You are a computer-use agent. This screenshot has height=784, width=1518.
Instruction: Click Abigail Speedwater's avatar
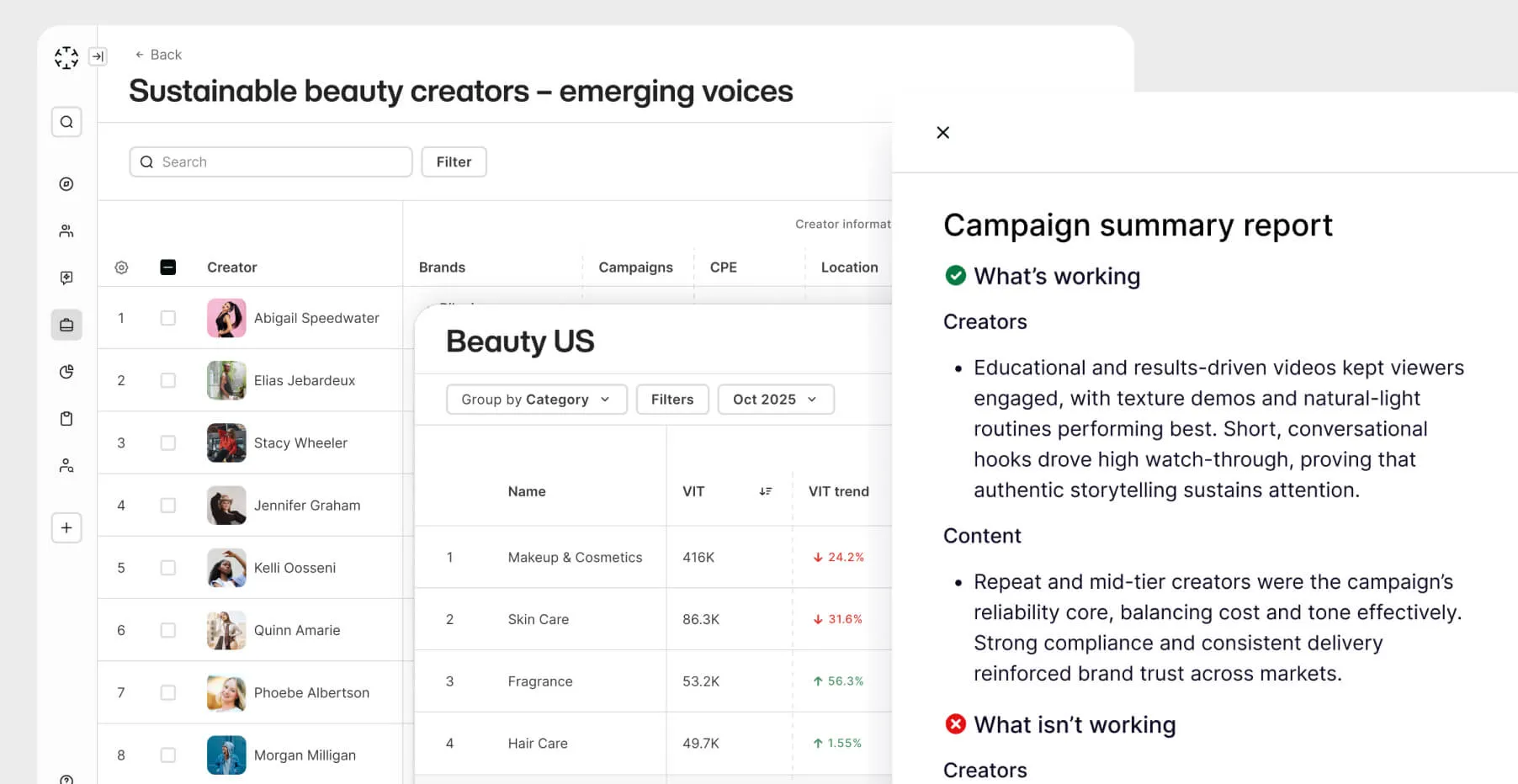(226, 318)
